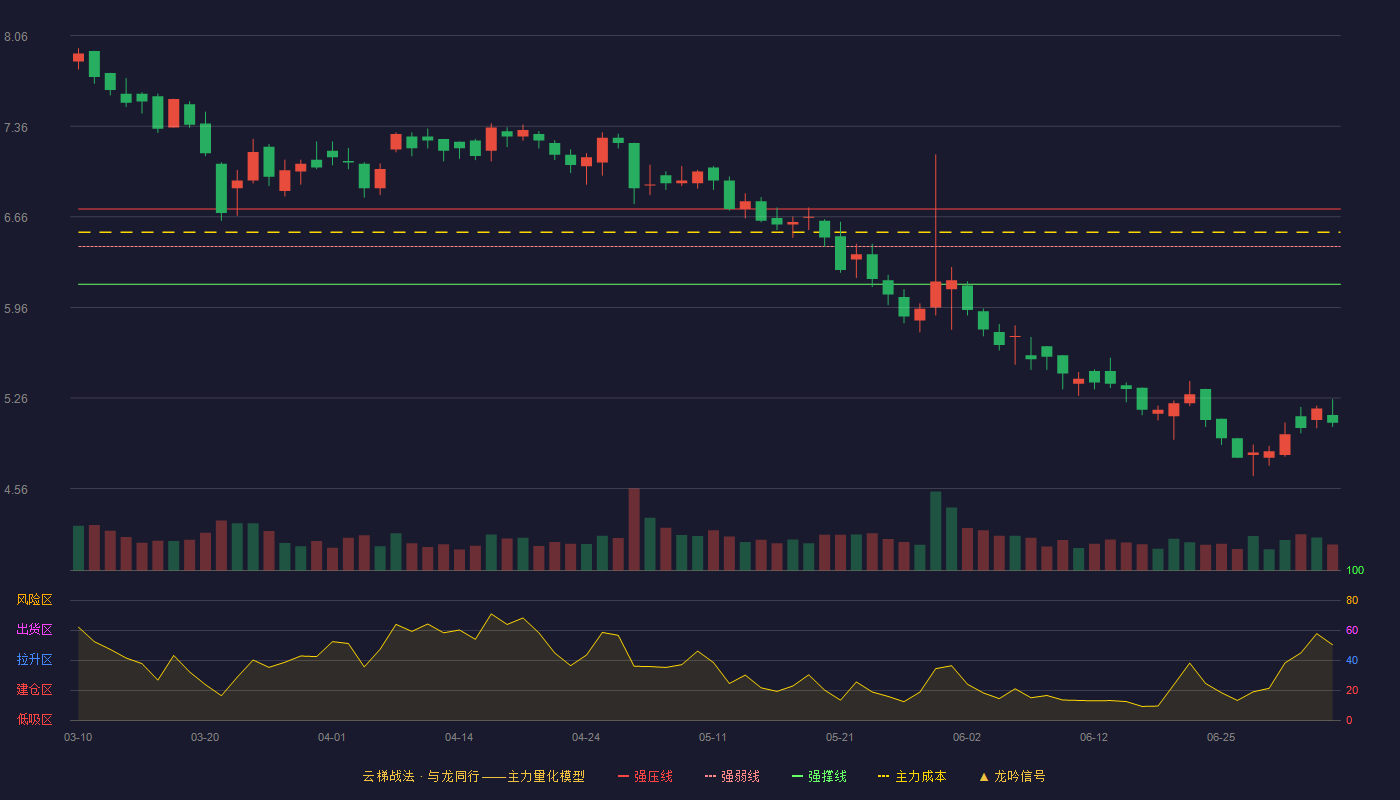
Task: Click the pink dashed 强弱线 legend marker
Action: coord(710,776)
